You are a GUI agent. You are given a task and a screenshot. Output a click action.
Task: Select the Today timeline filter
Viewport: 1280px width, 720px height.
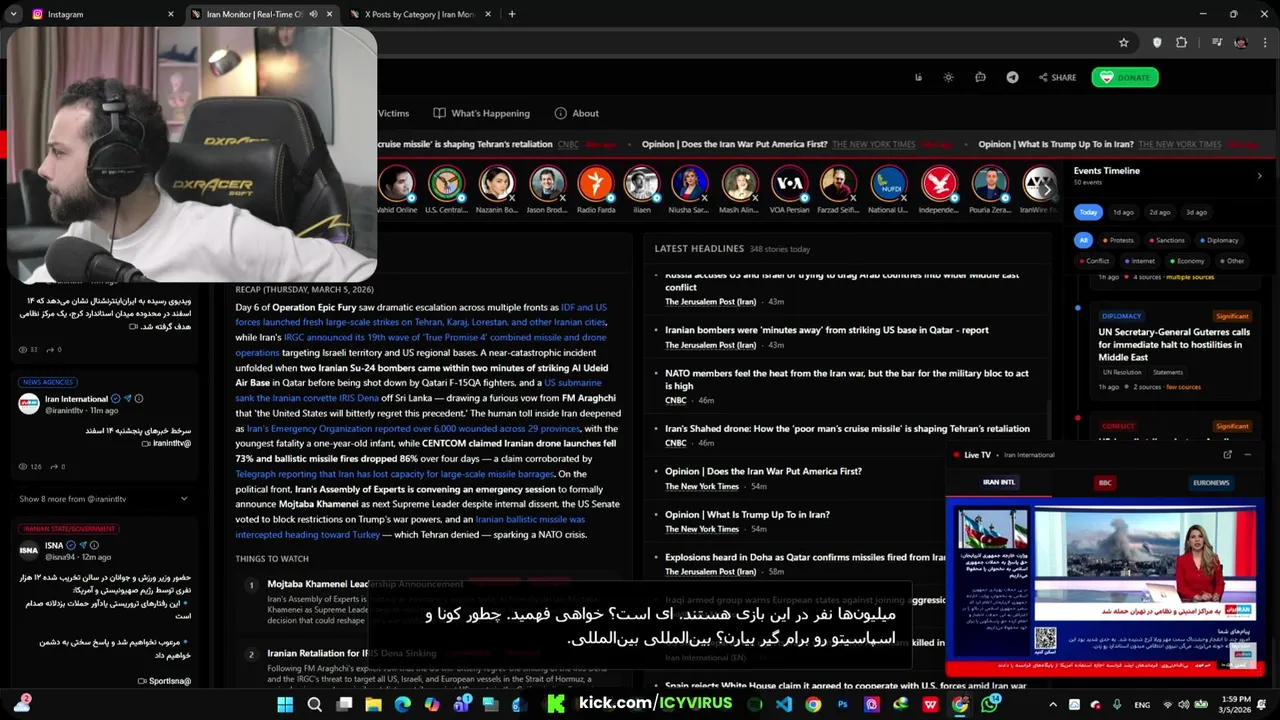[x=1088, y=212]
